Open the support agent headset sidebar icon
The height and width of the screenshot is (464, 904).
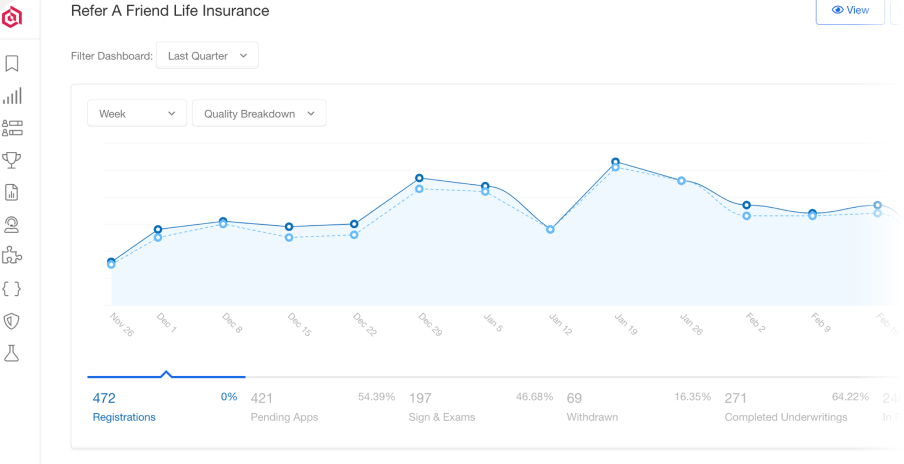point(12,224)
